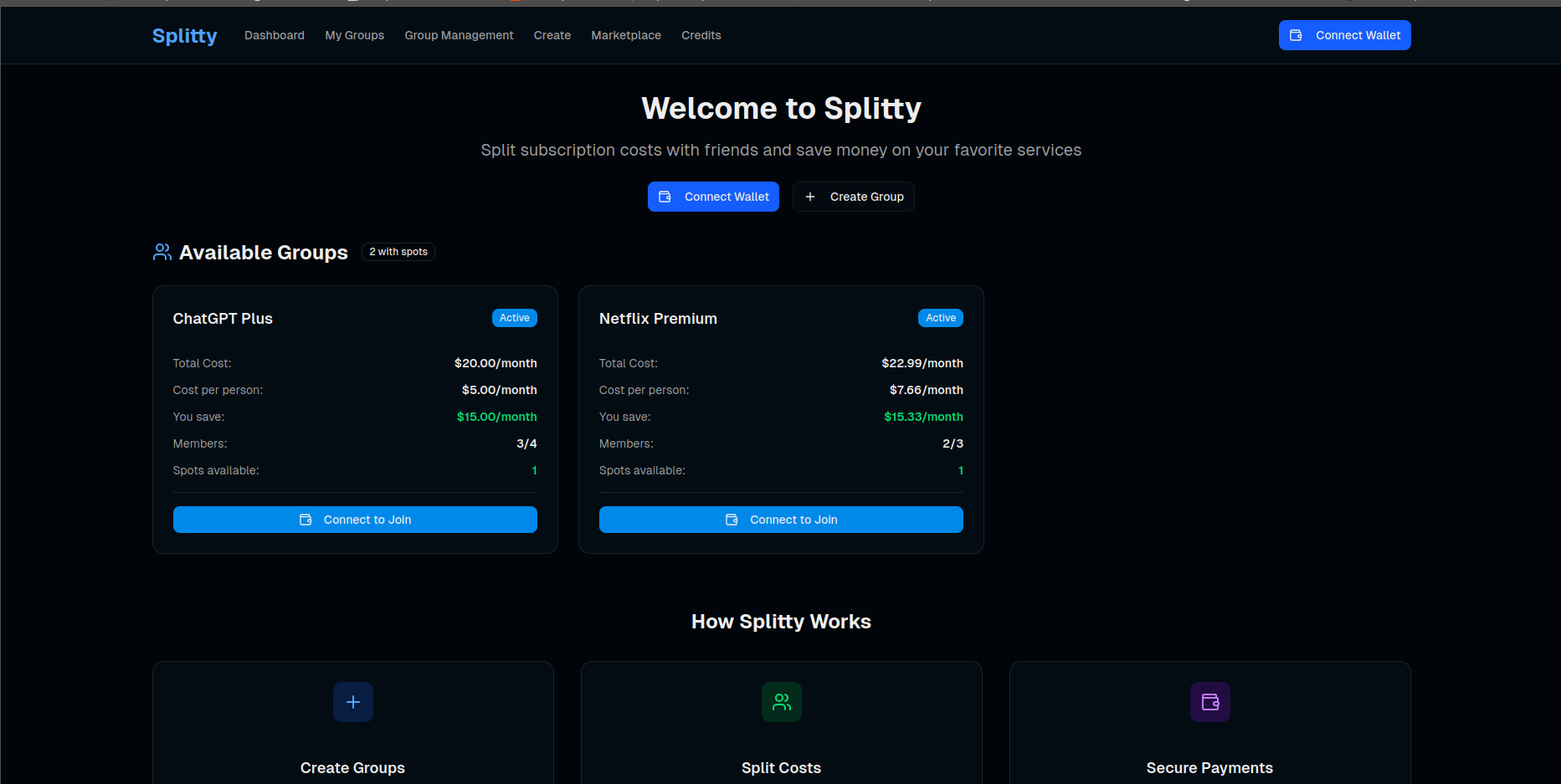The width and height of the screenshot is (1561, 784).
Task: Click the 2/3 members value
Action: coord(953,443)
